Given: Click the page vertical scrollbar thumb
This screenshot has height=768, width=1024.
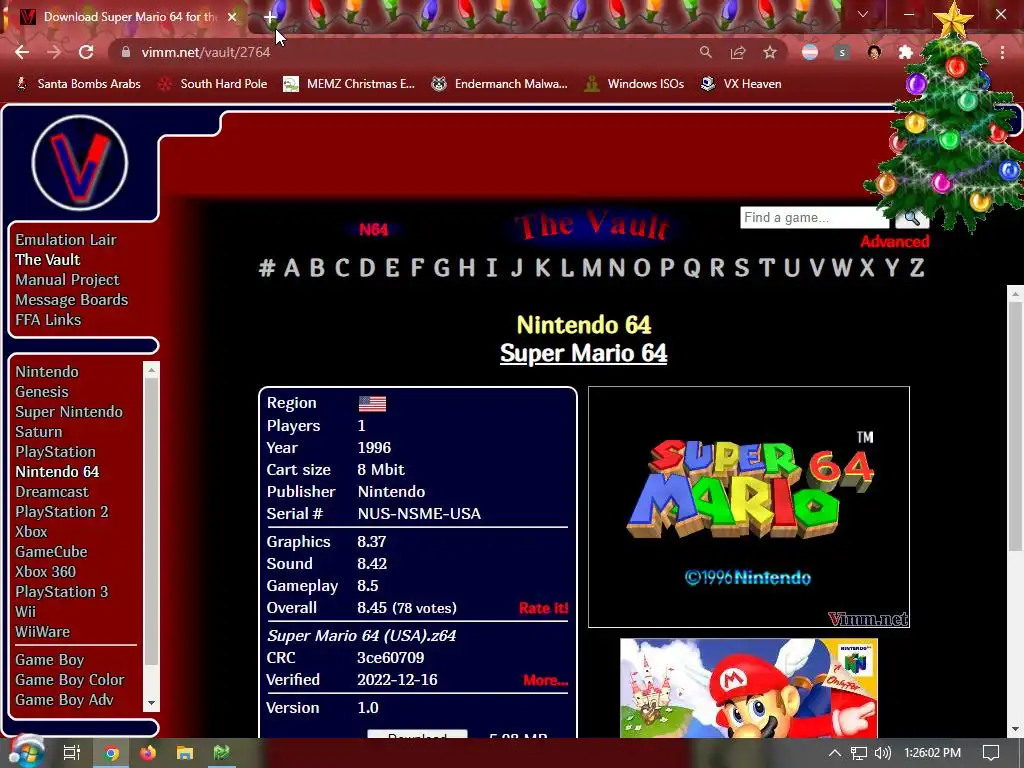Looking at the screenshot, I should coord(1016,424).
